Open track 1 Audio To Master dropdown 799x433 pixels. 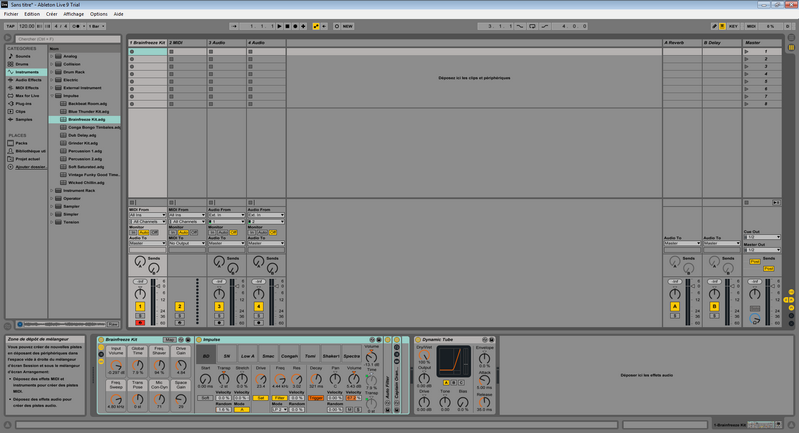coord(147,243)
